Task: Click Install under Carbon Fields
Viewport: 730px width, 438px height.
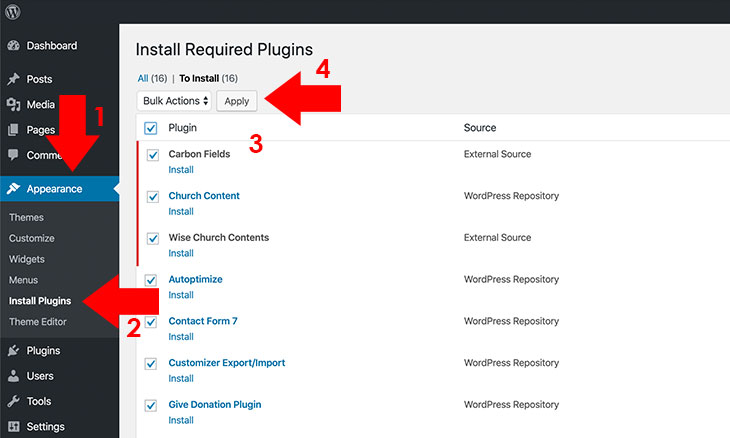Action: (x=181, y=170)
